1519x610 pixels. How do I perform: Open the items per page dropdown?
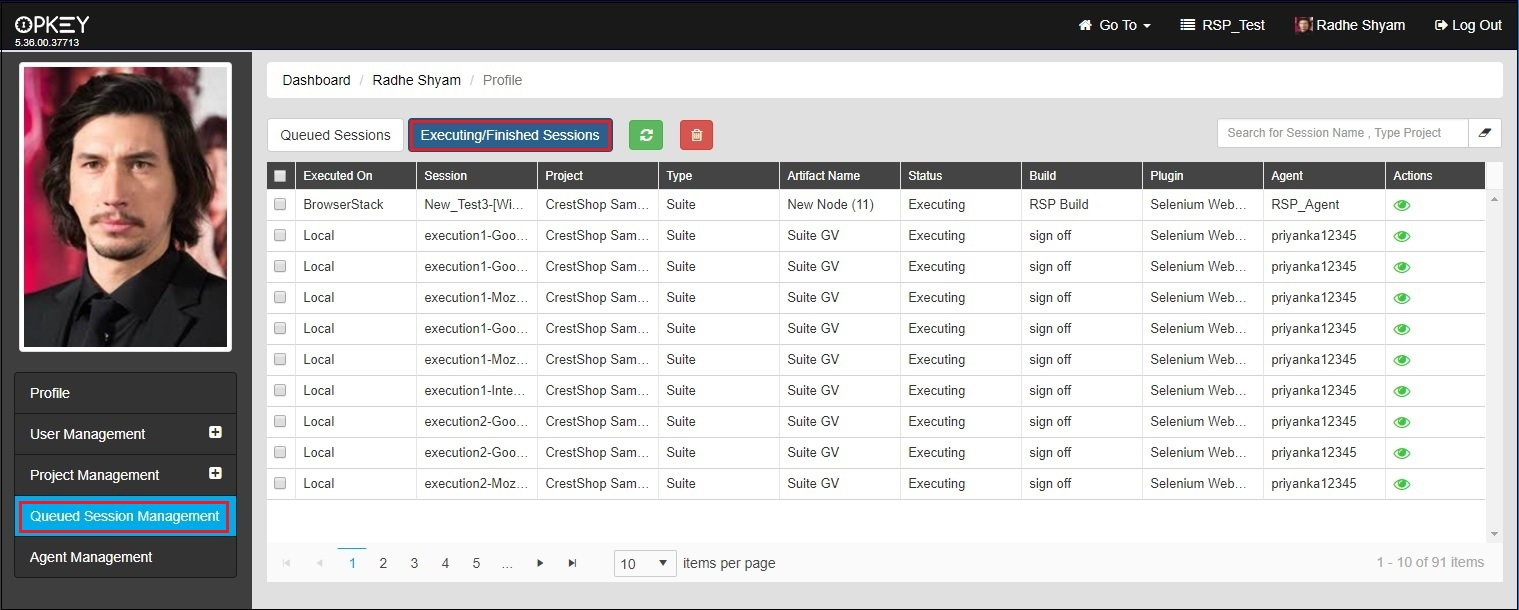pyautogui.click(x=644, y=563)
